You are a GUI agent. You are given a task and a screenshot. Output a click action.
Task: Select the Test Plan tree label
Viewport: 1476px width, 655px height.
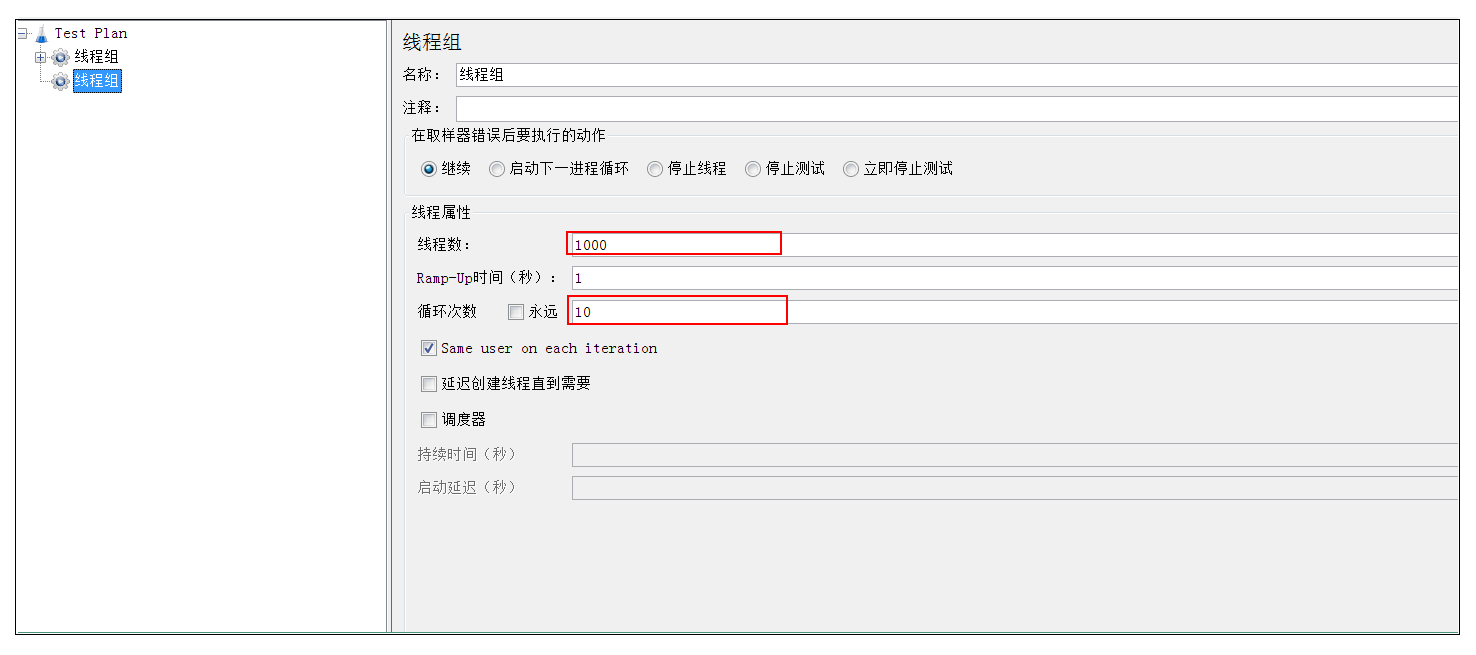coord(91,34)
